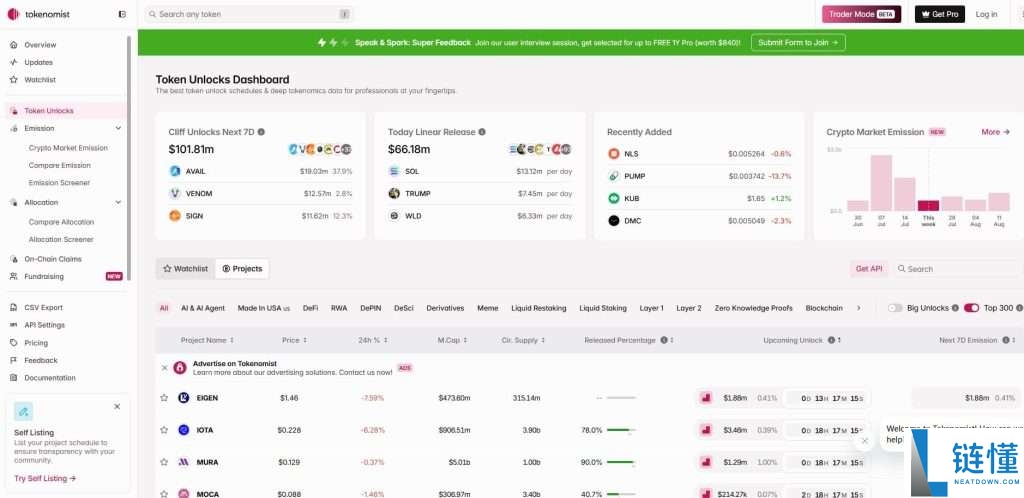Screen dimensions: 1024x498
Task: Close the Self Listing card
Action: click(117, 407)
